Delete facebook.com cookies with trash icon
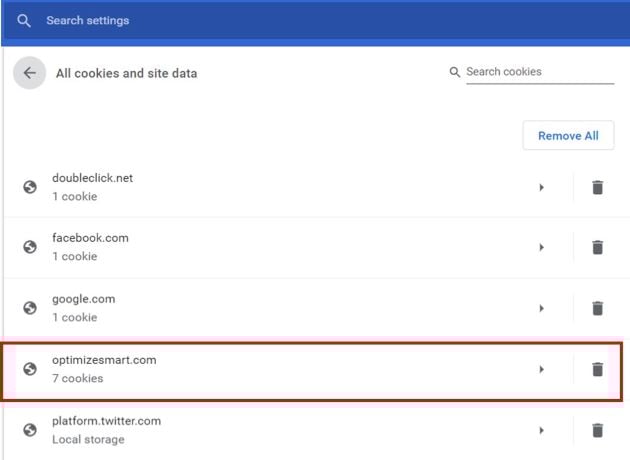The image size is (630, 460). pyautogui.click(x=597, y=247)
